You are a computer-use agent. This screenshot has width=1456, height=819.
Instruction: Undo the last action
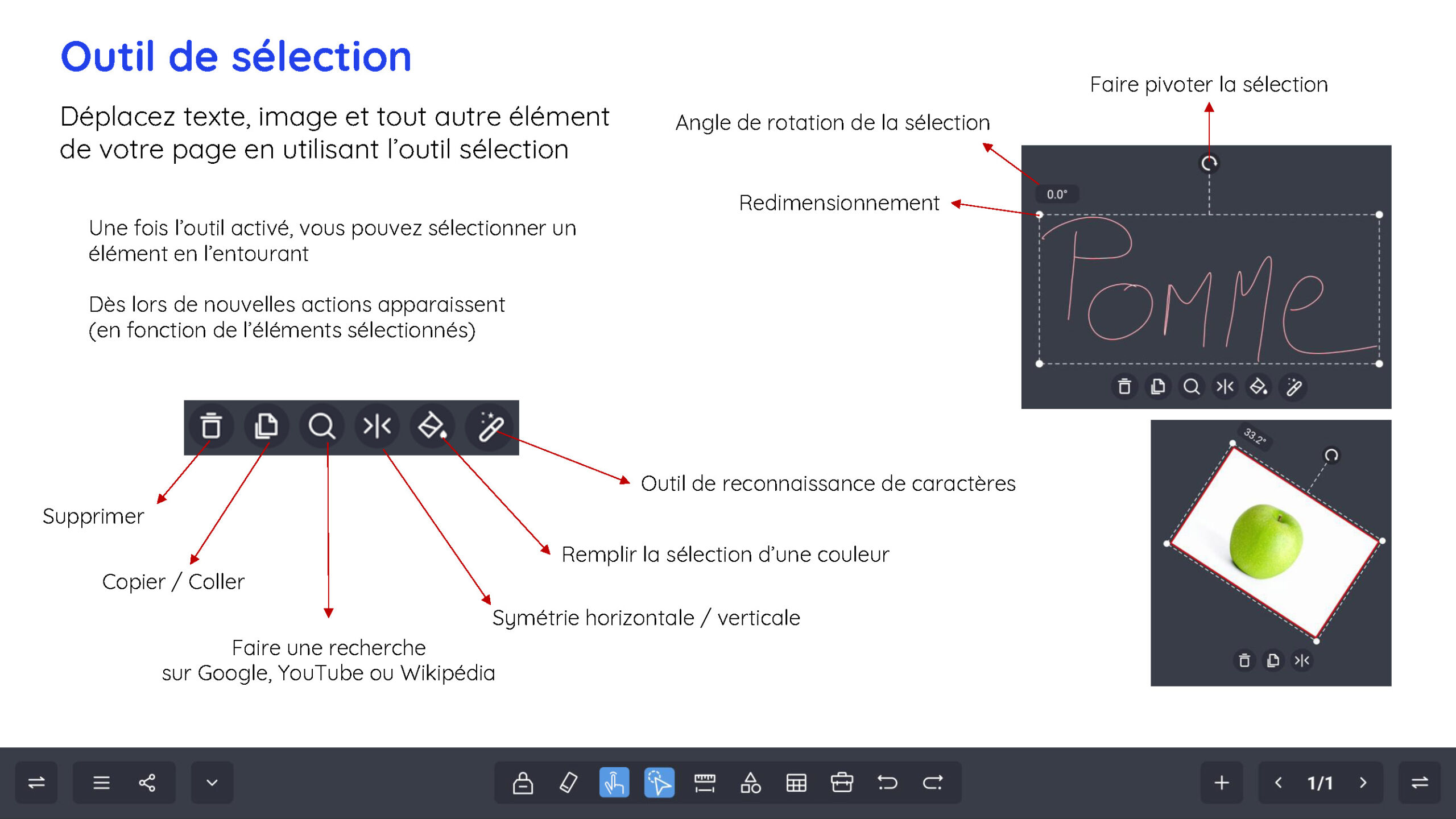pyautogui.click(x=887, y=783)
